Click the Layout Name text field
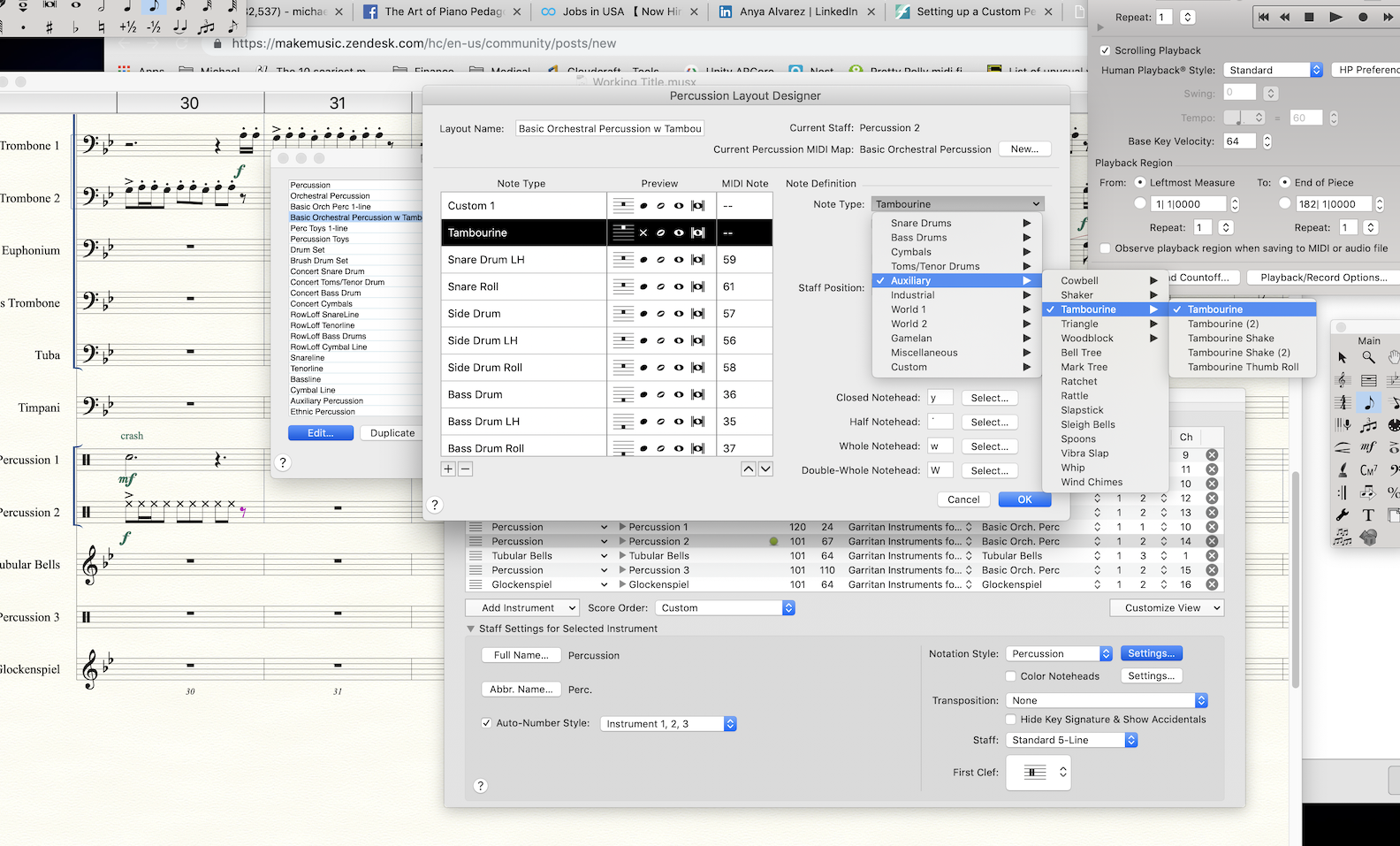This screenshot has height=846, width=1400. [610, 128]
